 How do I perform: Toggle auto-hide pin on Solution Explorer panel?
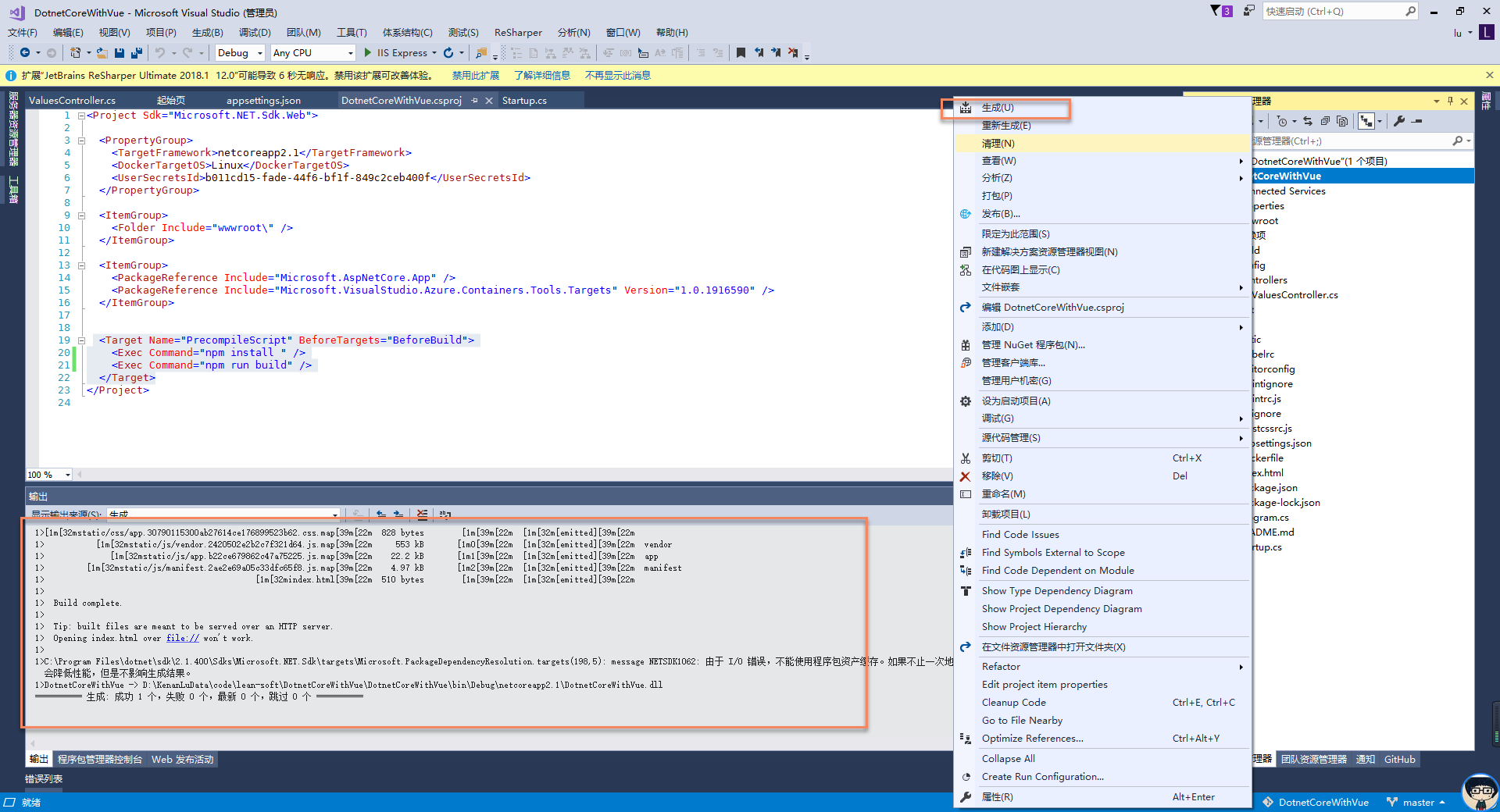(x=1450, y=101)
